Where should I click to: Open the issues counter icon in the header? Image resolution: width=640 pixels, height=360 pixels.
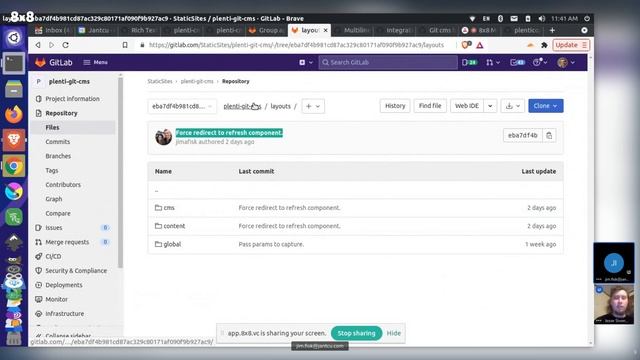click(x=469, y=62)
